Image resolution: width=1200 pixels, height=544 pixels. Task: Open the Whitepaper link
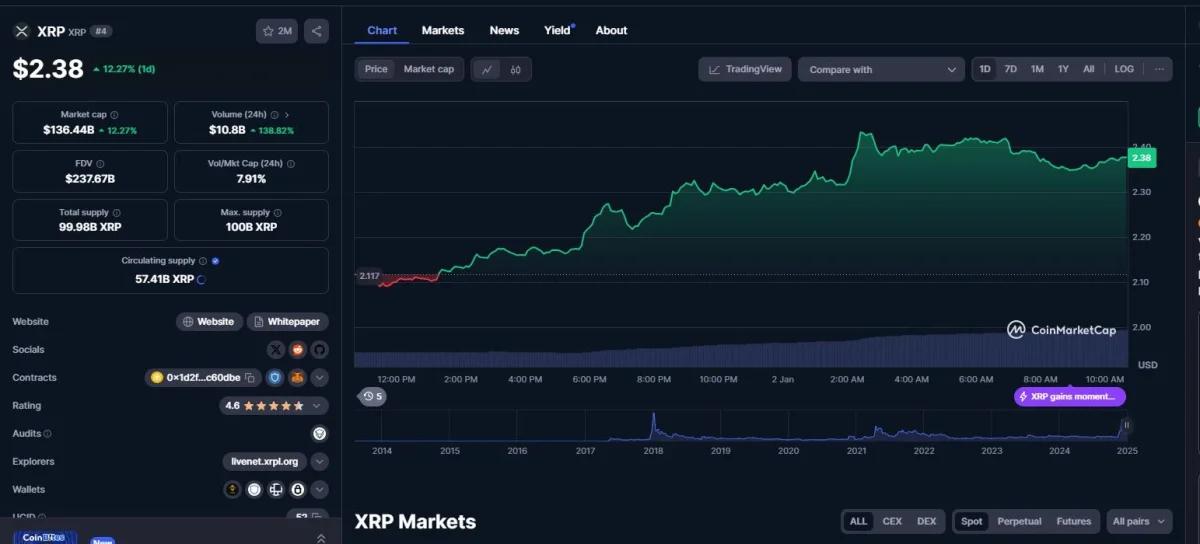point(288,322)
